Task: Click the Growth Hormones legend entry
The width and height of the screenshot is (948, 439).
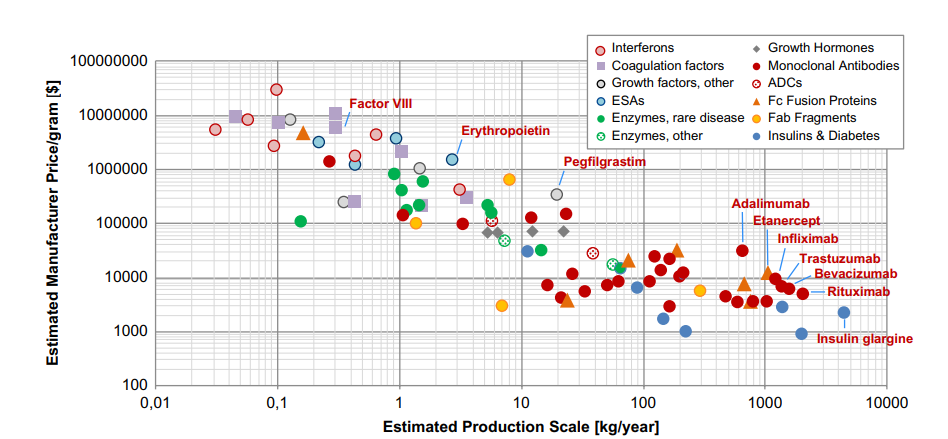Action: coord(814,47)
